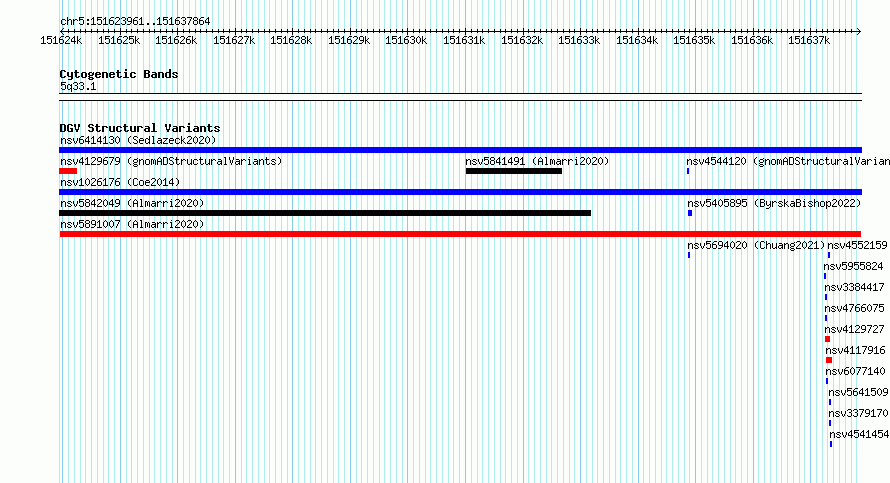Viewport: 890px width, 483px height.
Task: Click the nsv6414130 (Sedlazeck2020) variant label
Action: coord(138,140)
